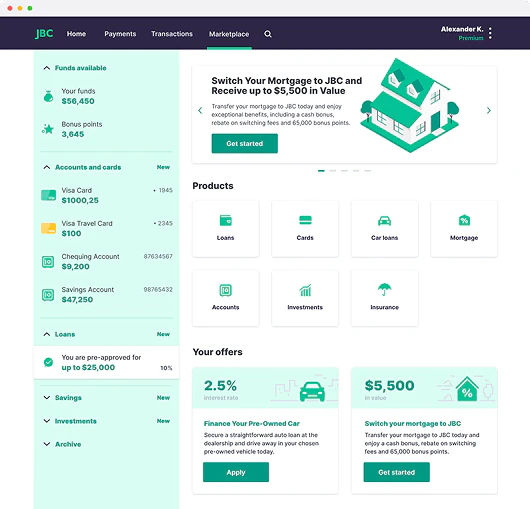Viewport: 530px width, 509px height.
Task: Select the Visa Card $1000,25 row
Action: (x=106, y=195)
